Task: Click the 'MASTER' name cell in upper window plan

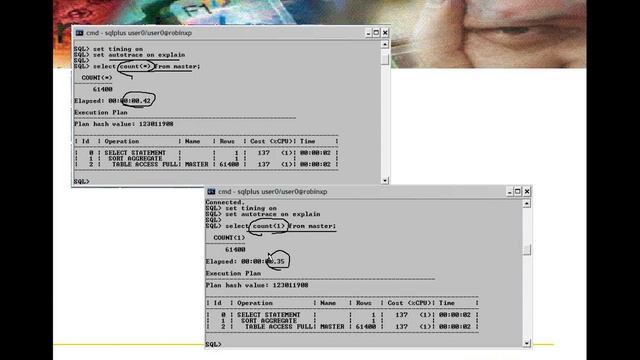Action: click(197, 164)
